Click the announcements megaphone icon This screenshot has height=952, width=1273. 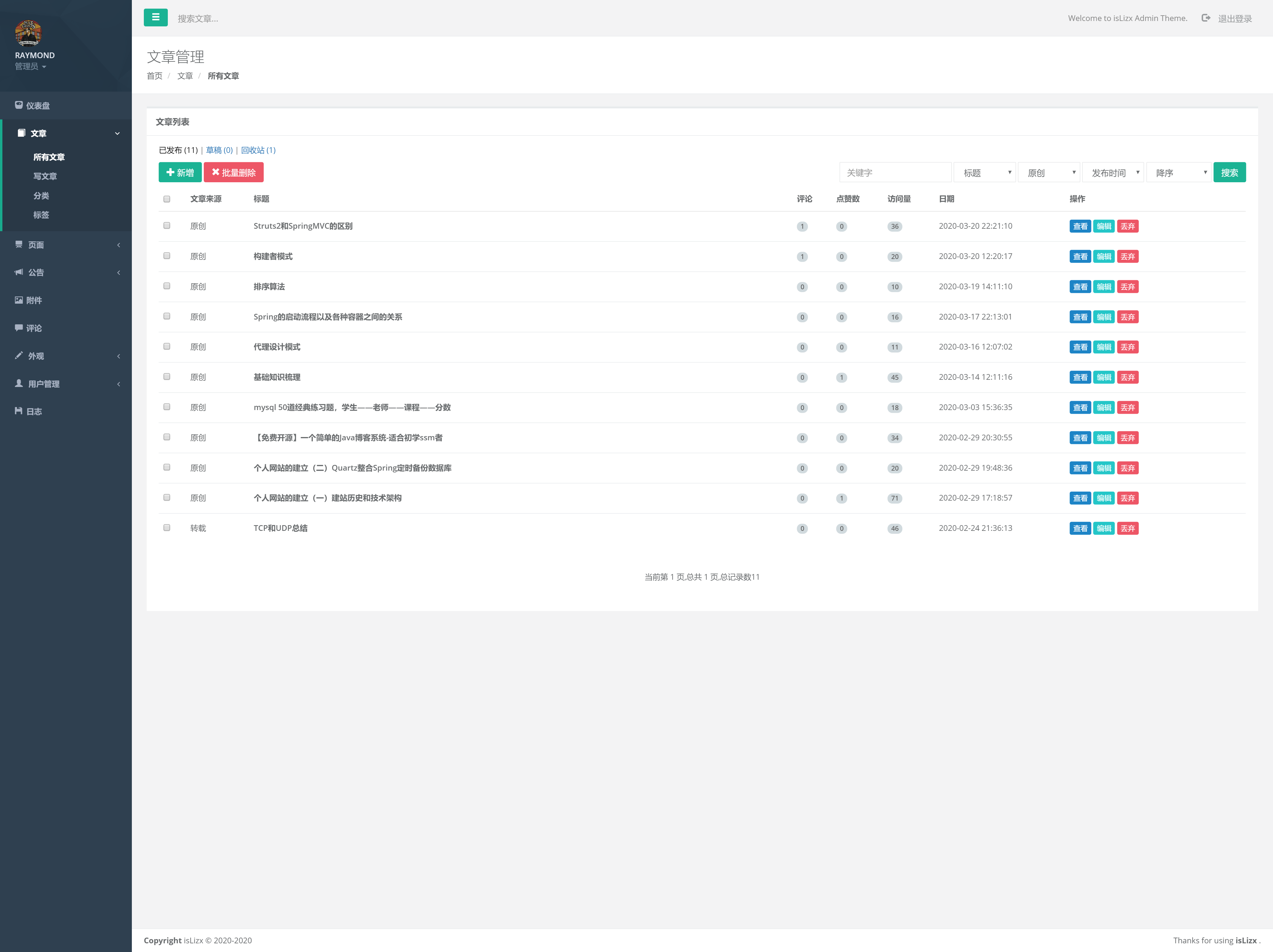(x=19, y=272)
